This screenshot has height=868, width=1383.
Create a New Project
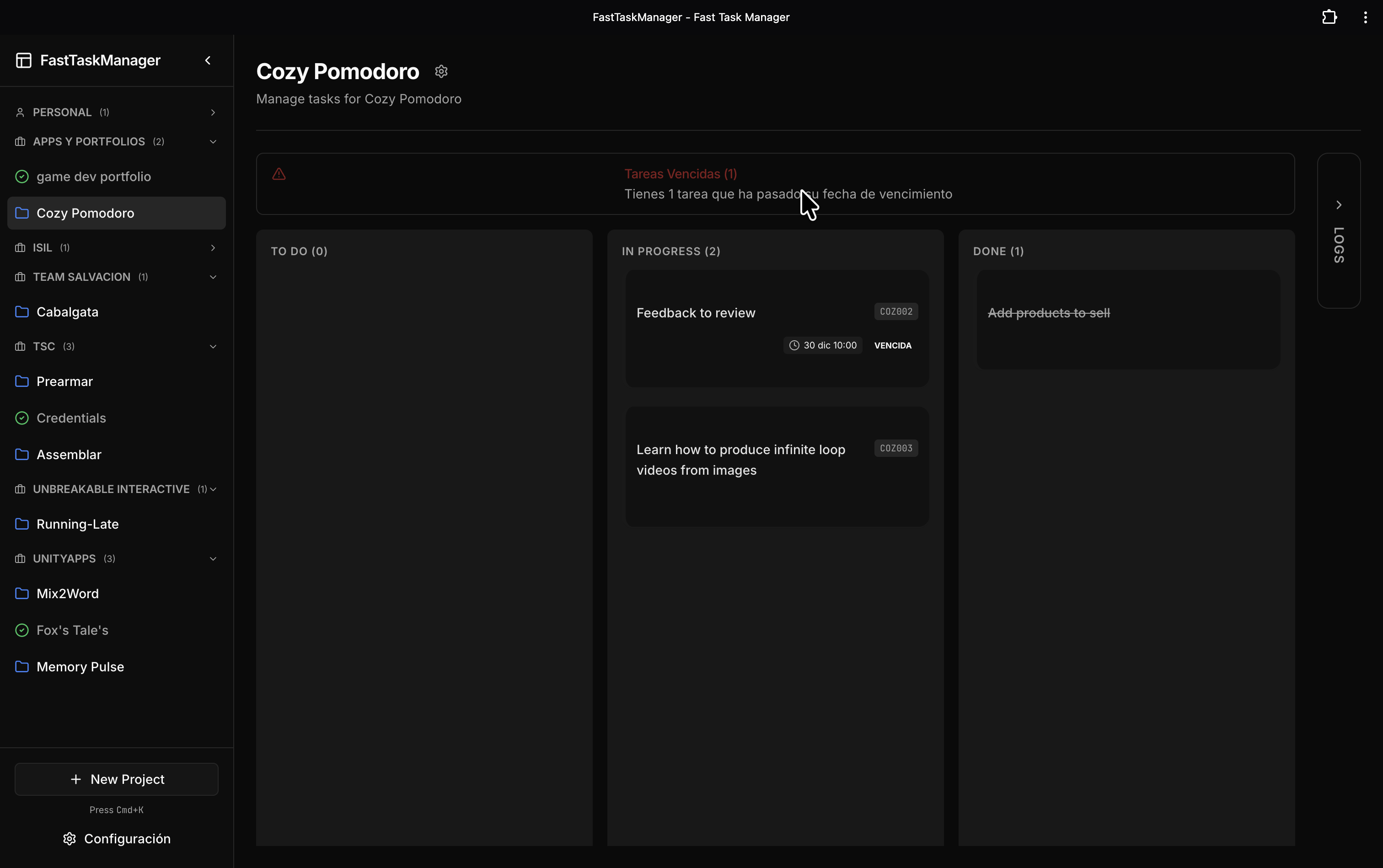(117, 779)
